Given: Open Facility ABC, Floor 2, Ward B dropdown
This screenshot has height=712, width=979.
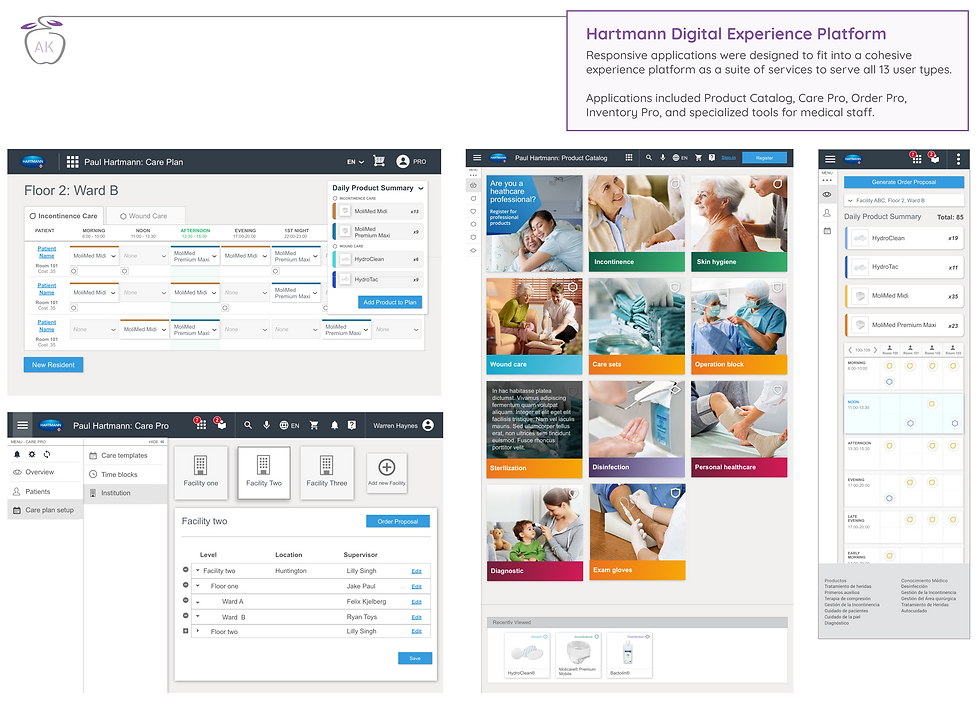Looking at the screenshot, I should point(903,200).
